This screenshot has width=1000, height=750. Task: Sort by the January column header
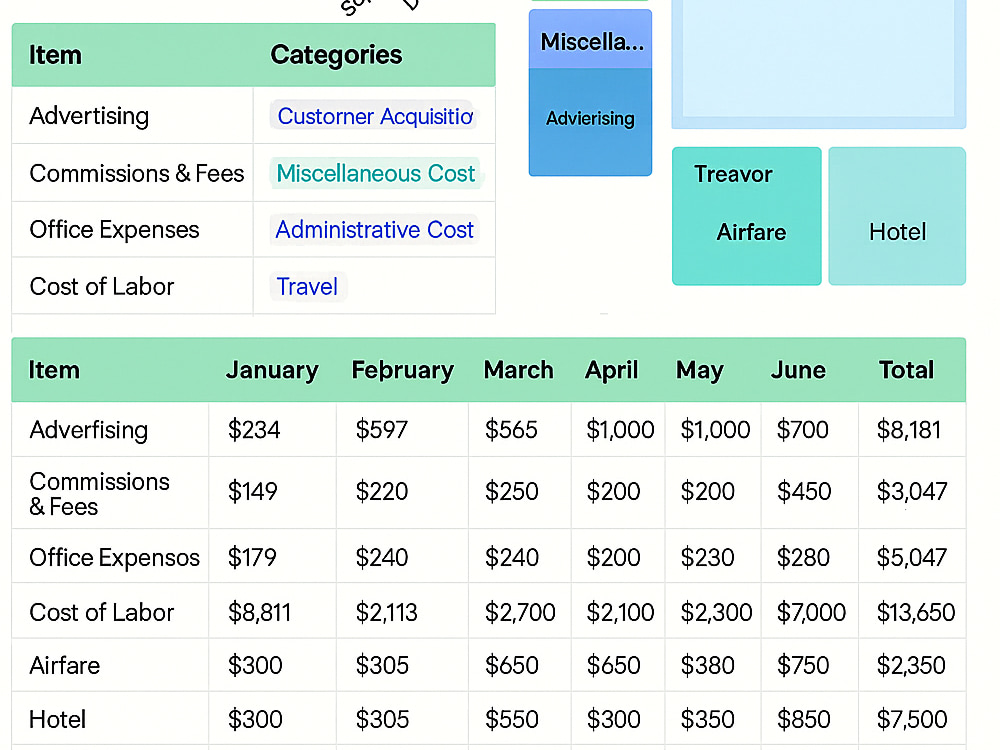(272, 371)
